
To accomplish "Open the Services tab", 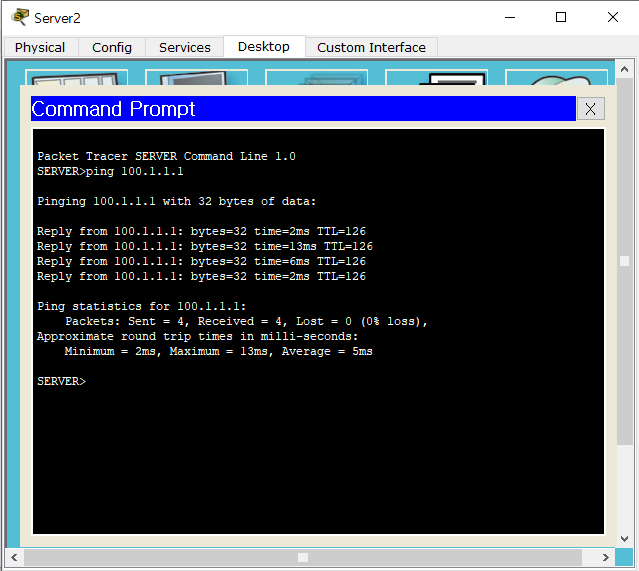I will click(x=185, y=47).
